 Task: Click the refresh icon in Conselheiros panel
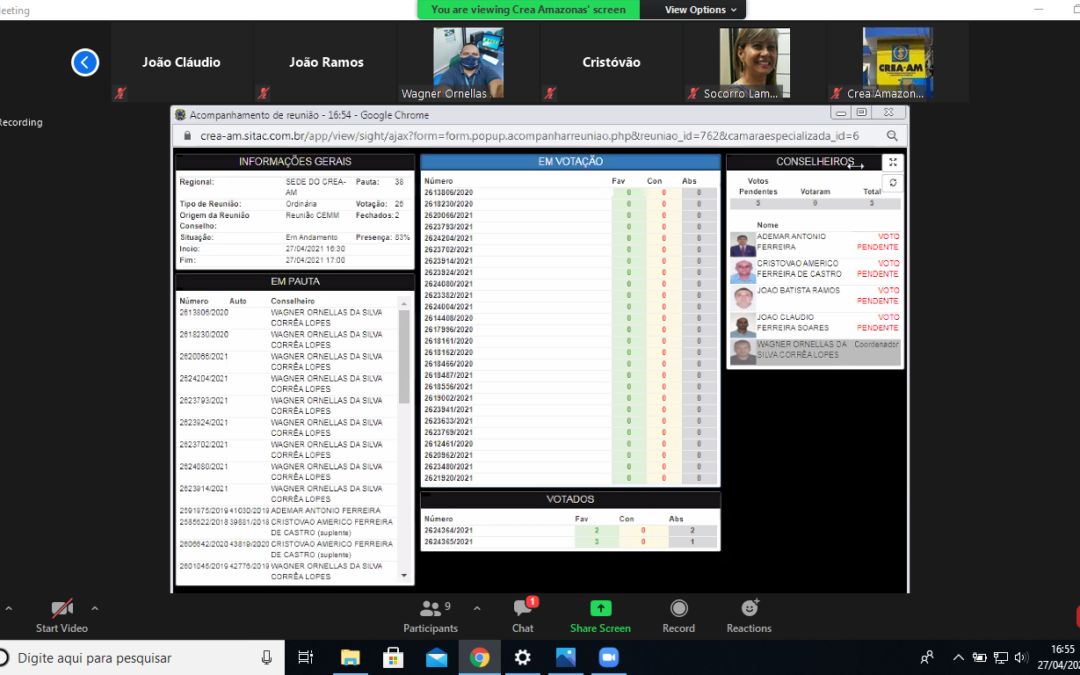click(893, 183)
